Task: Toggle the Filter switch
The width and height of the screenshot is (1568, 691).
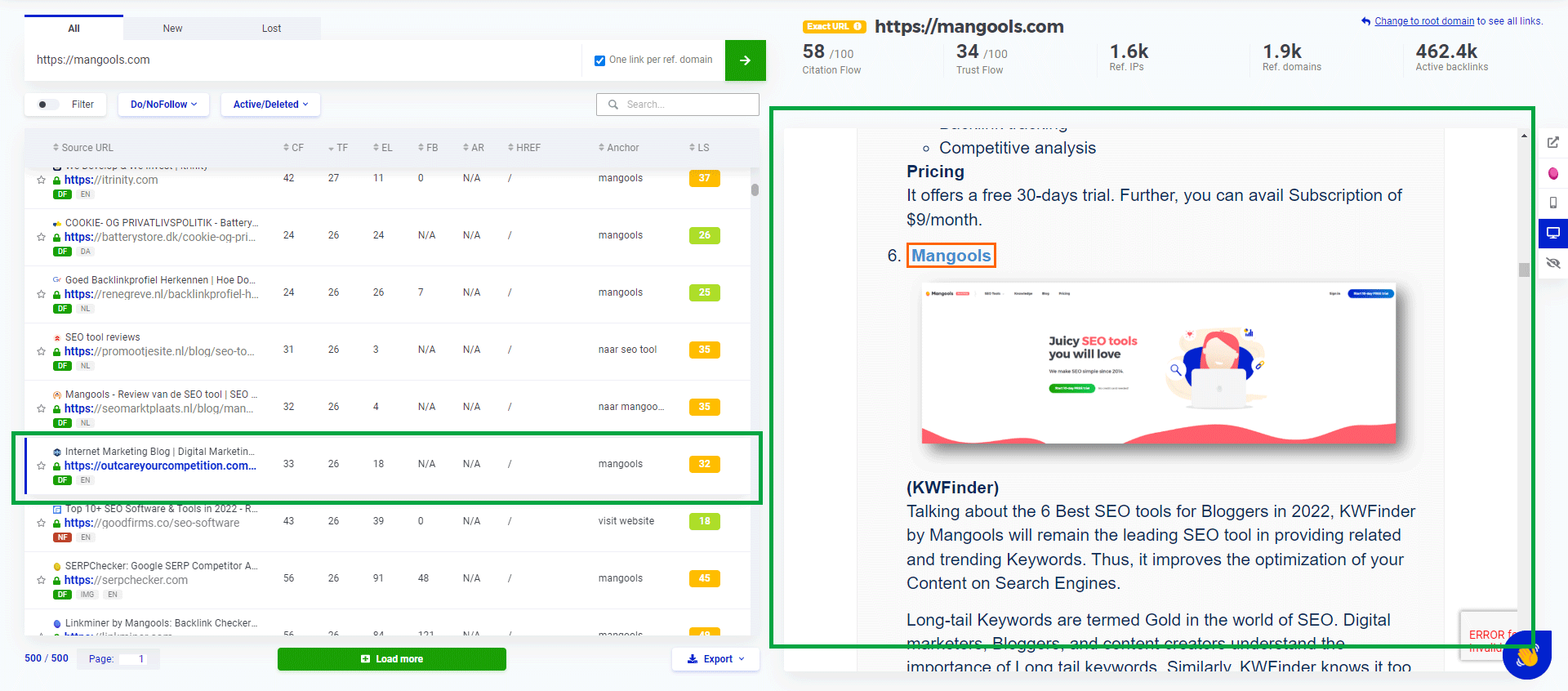Action: pos(48,105)
